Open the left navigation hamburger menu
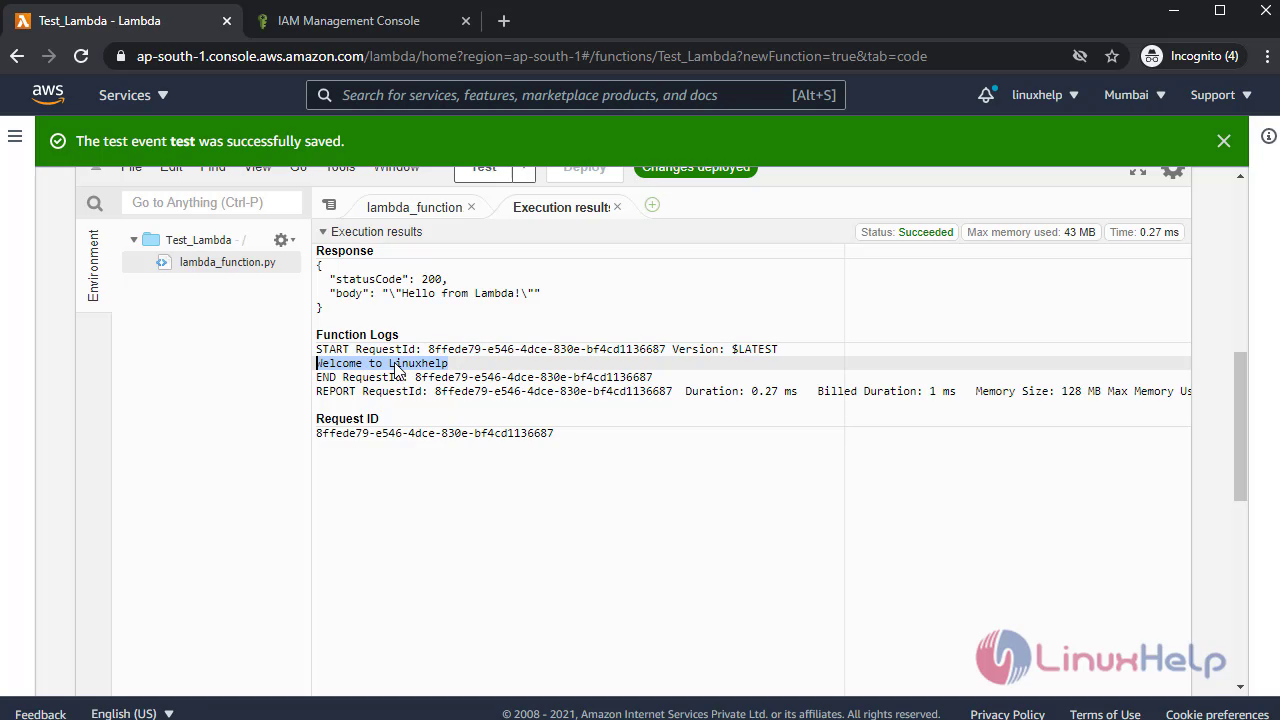1280x720 pixels. [x=15, y=136]
